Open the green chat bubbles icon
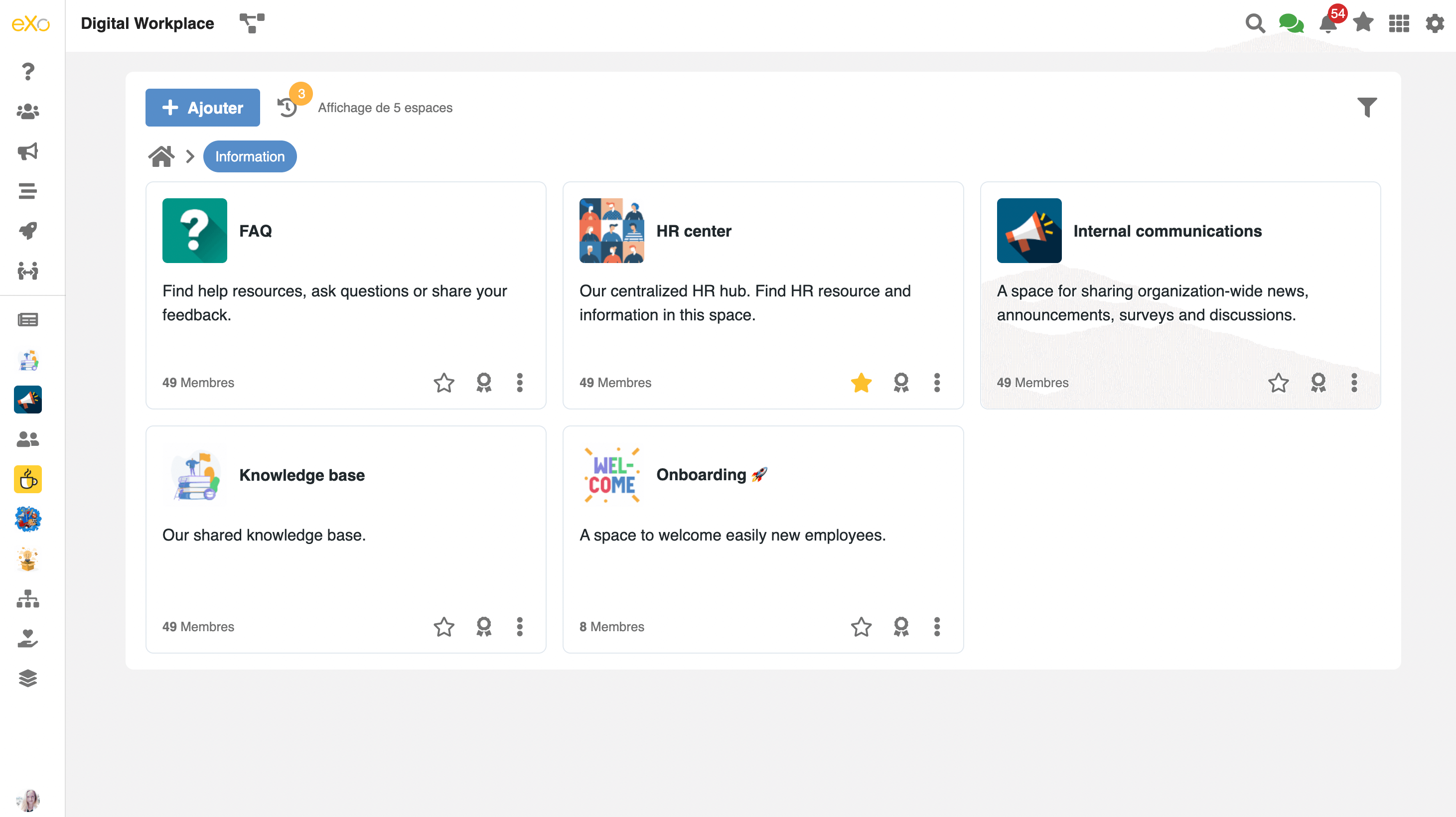Image resolution: width=1456 pixels, height=817 pixels. click(1291, 23)
